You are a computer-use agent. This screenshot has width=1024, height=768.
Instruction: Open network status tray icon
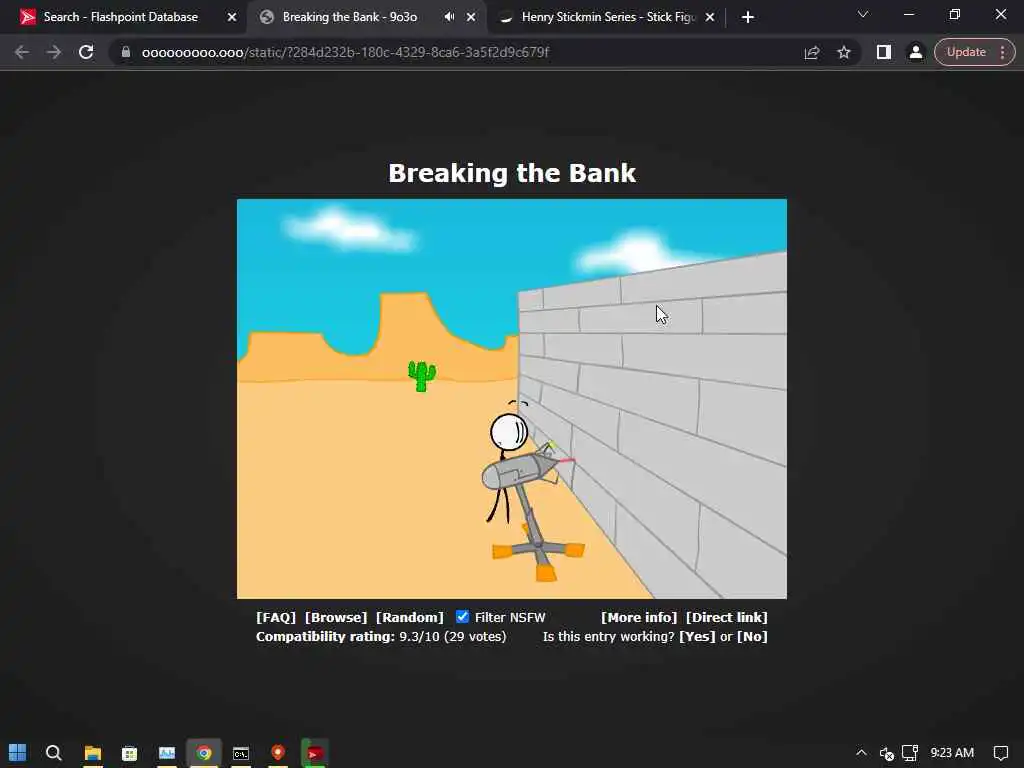click(910, 753)
